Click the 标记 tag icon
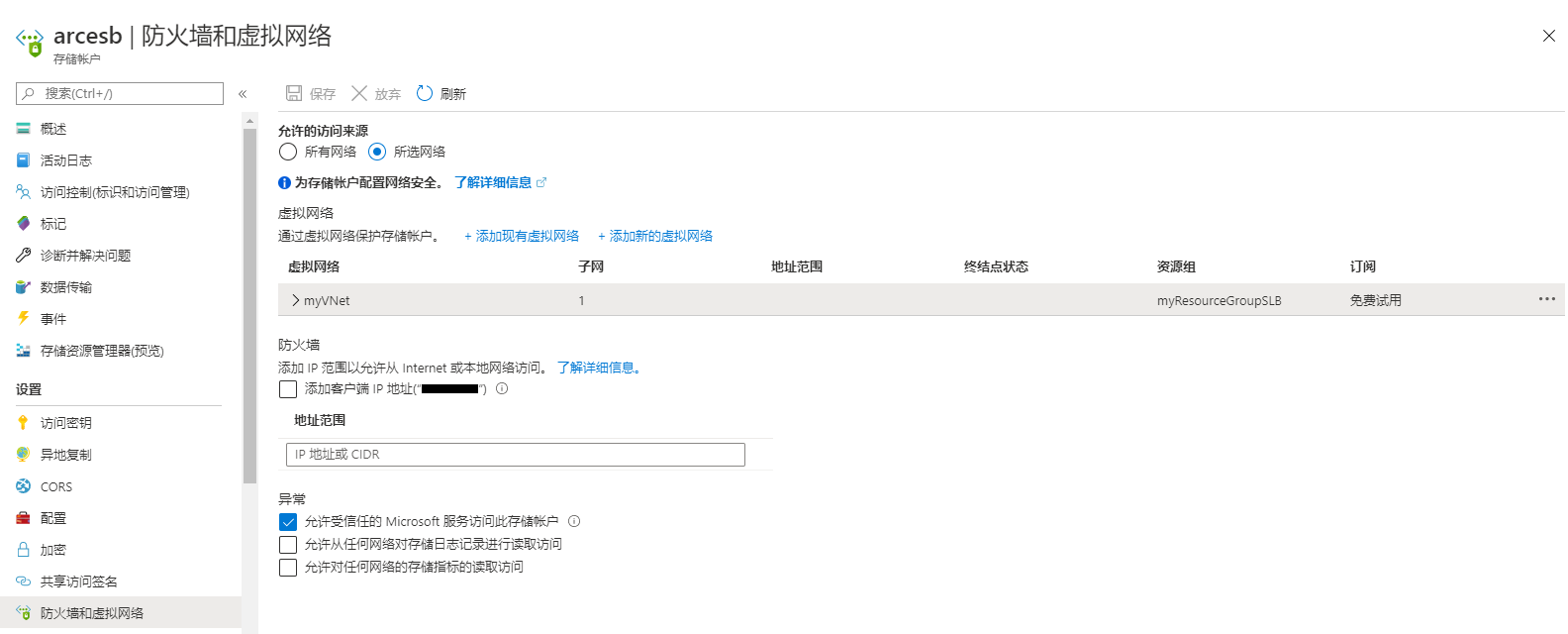Screen dimensions: 1568x634 click(24, 224)
